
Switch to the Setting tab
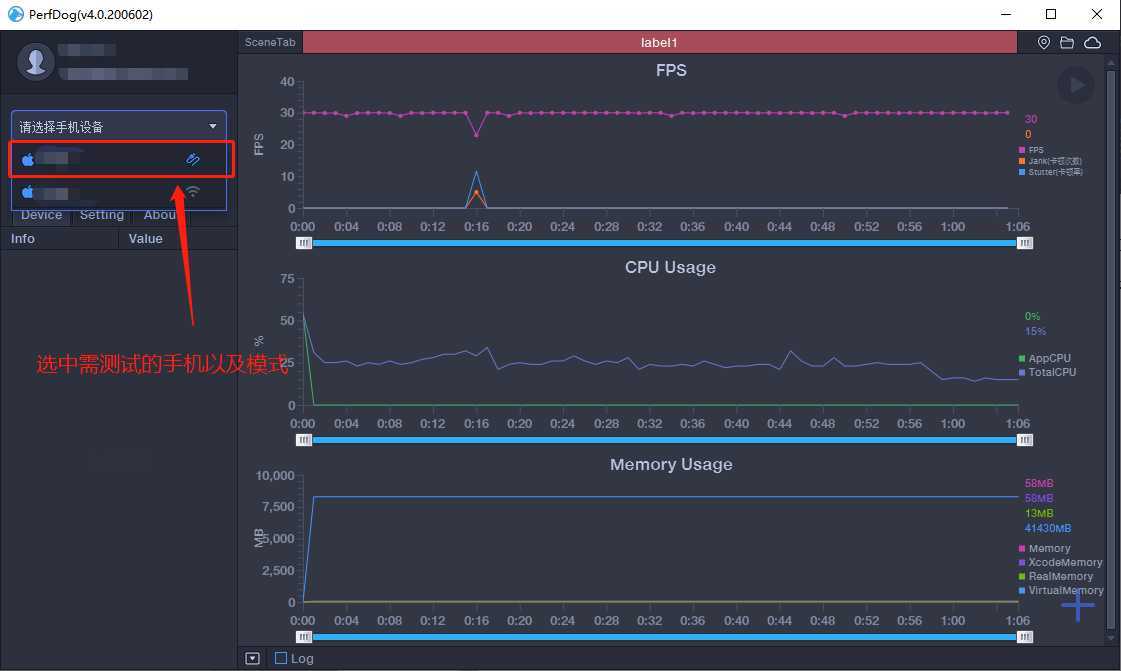point(102,215)
